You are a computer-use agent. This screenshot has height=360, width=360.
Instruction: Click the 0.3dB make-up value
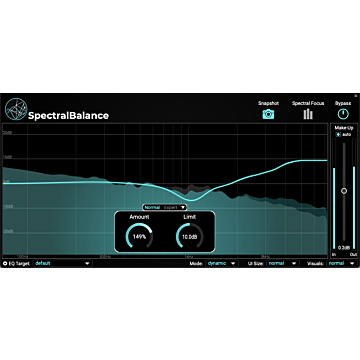click(x=344, y=248)
